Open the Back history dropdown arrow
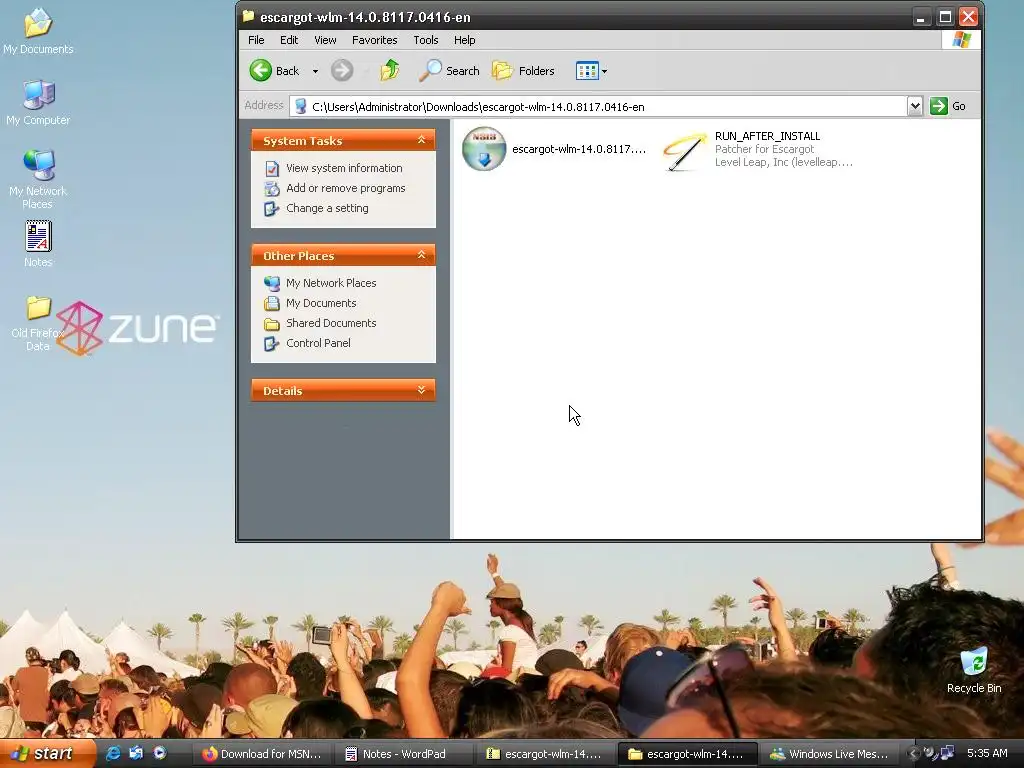Screen dimensions: 1024x768 [x=315, y=71]
